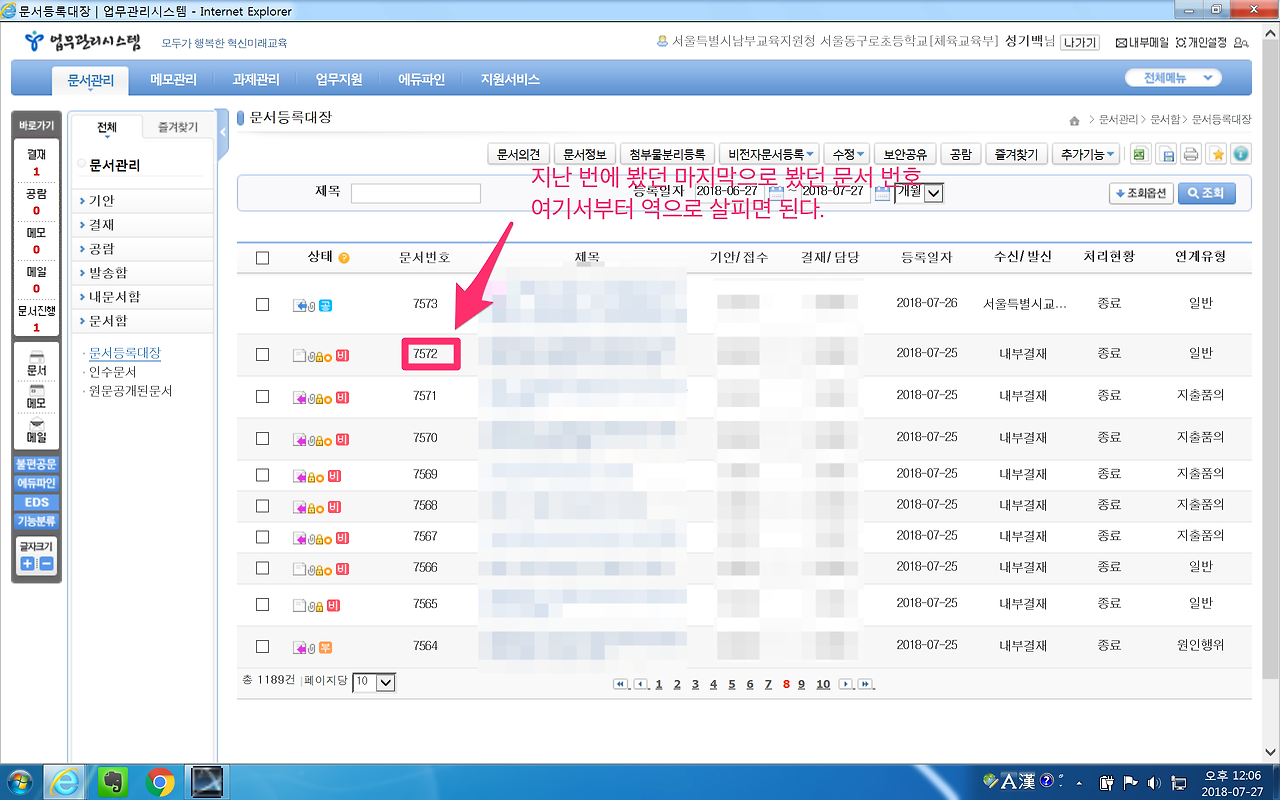This screenshot has width=1280, height=800.
Task: Click the 문서 shortcut icon in sidebar
Action: coord(37,364)
